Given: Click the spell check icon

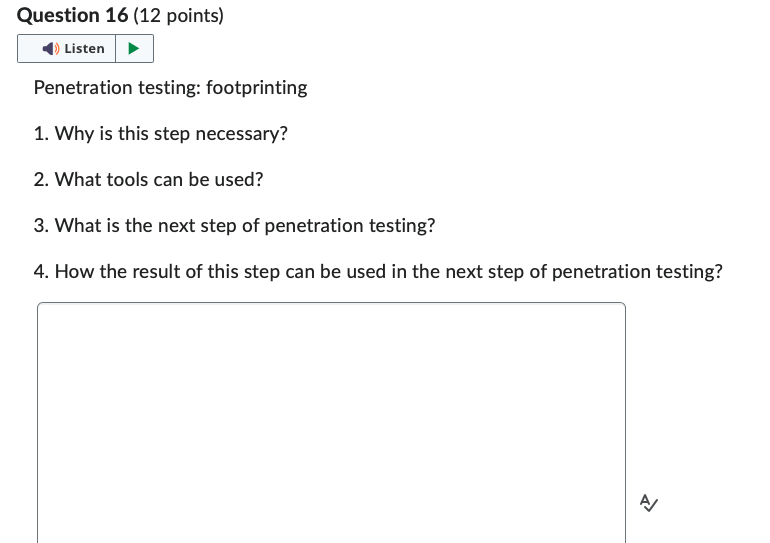Looking at the screenshot, I should (x=649, y=503).
